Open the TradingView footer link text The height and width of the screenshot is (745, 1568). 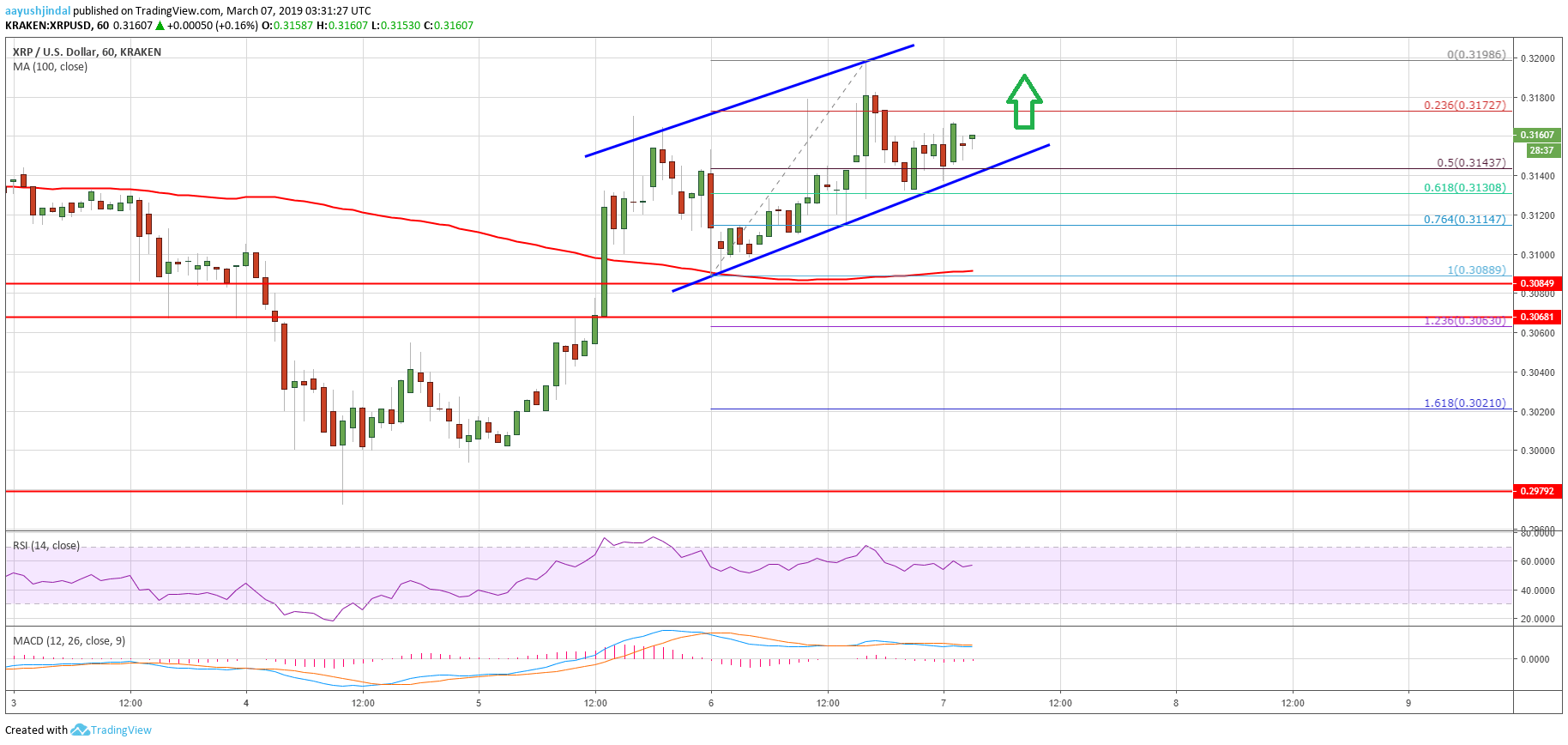(121, 730)
